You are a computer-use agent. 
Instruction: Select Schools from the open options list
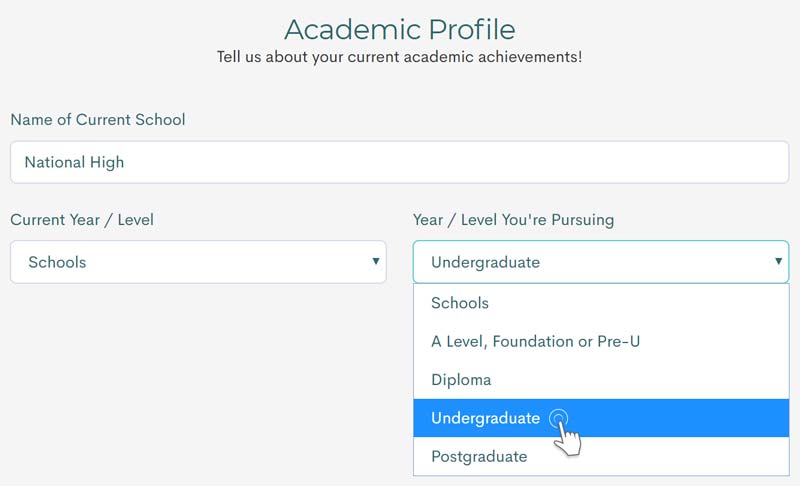[x=601, y=303]
